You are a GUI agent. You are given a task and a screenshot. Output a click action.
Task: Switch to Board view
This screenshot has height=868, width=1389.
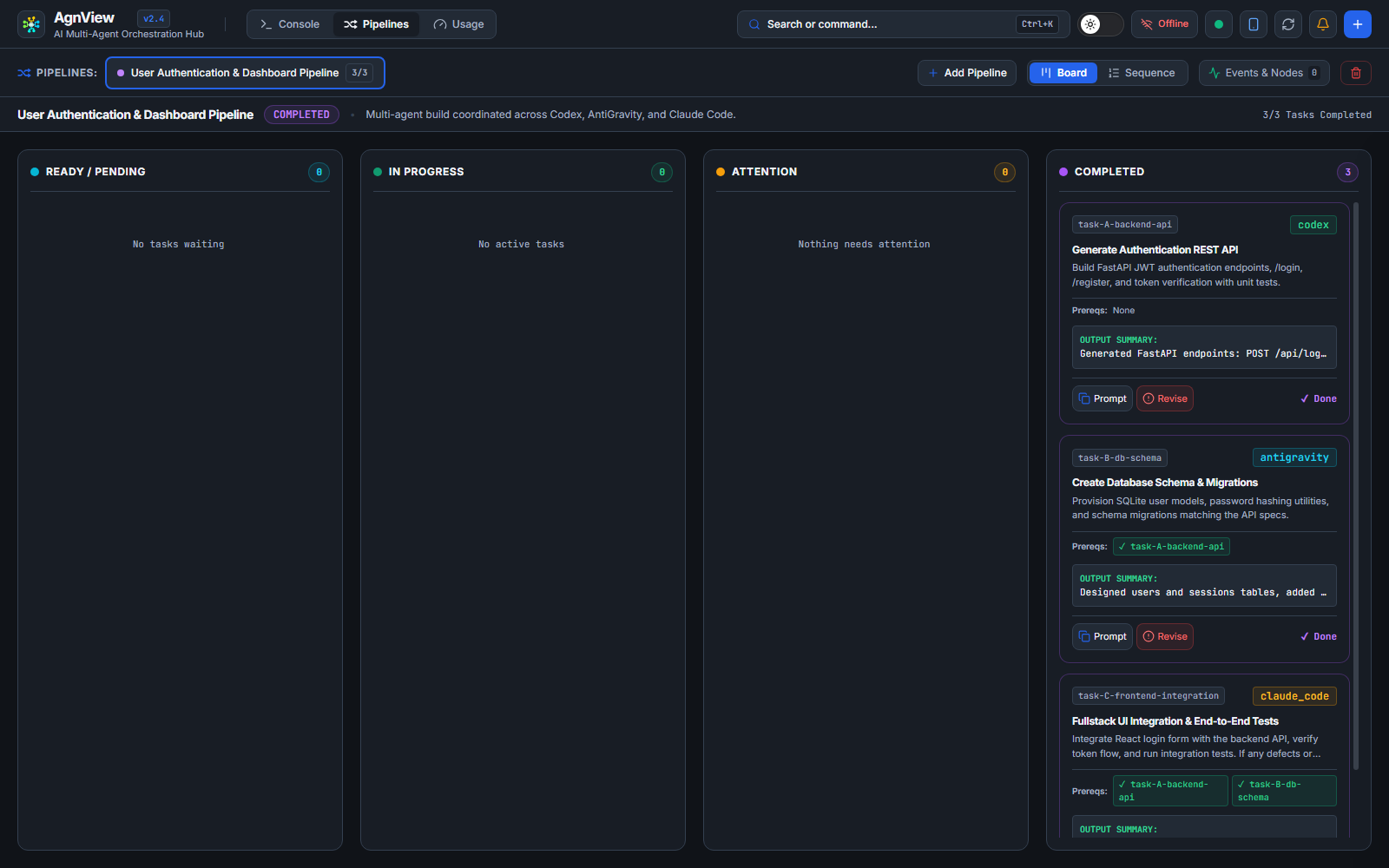pos(1063,73)
